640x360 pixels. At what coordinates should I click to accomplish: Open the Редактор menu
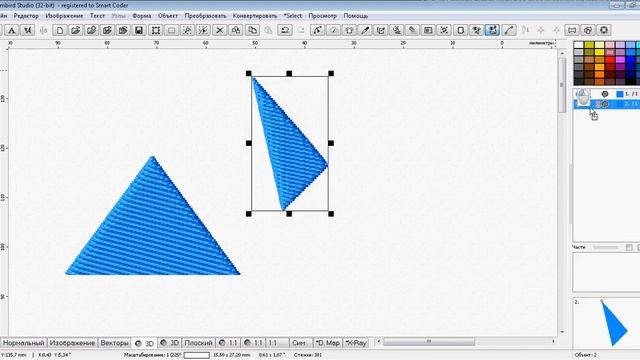26,16
